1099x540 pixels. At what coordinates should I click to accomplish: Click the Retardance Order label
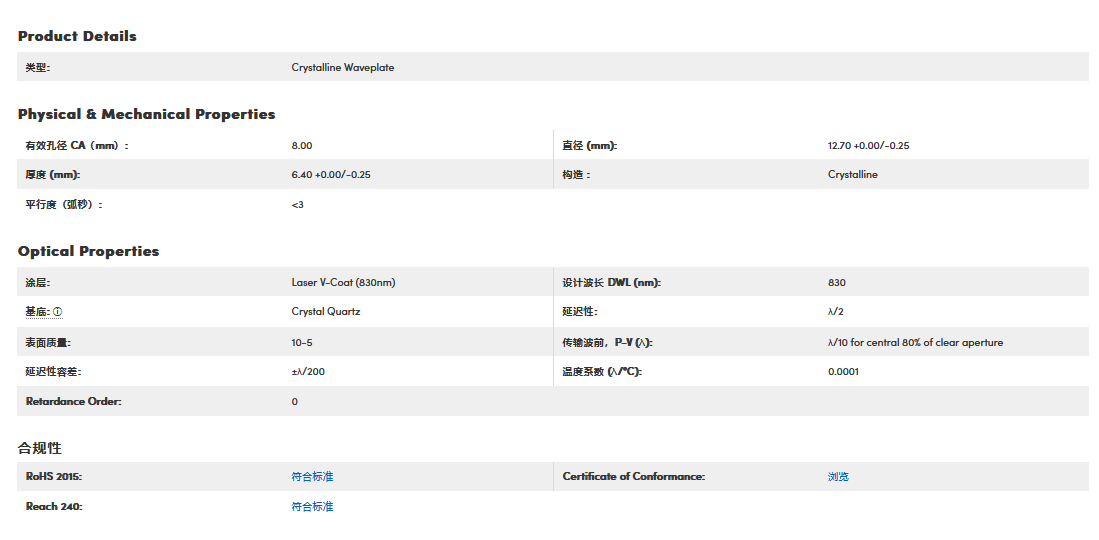point(73,402)
